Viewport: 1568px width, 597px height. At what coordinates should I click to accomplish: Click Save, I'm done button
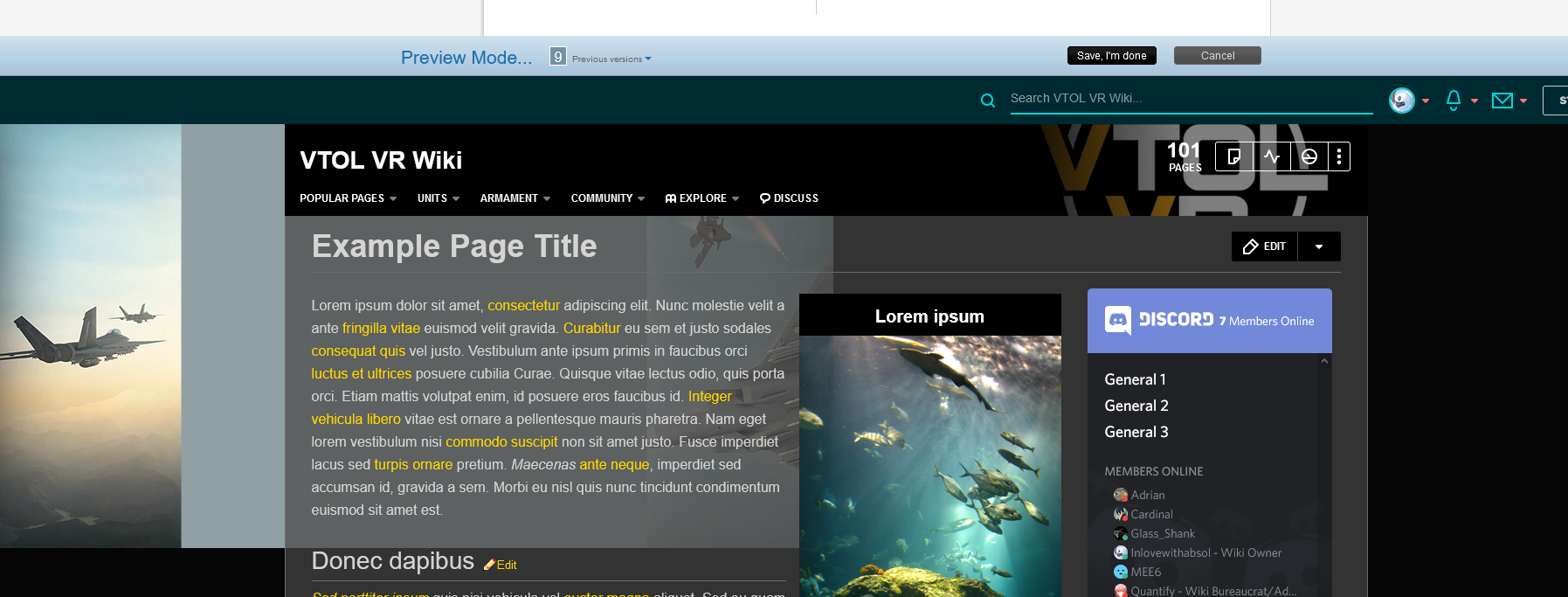click(x=1112, y=56)
